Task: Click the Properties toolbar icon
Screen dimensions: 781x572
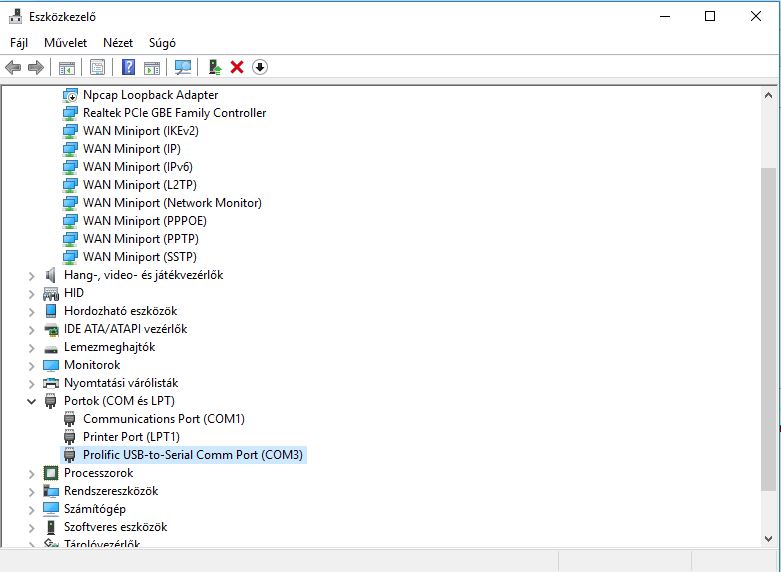Action: (97, 67)
